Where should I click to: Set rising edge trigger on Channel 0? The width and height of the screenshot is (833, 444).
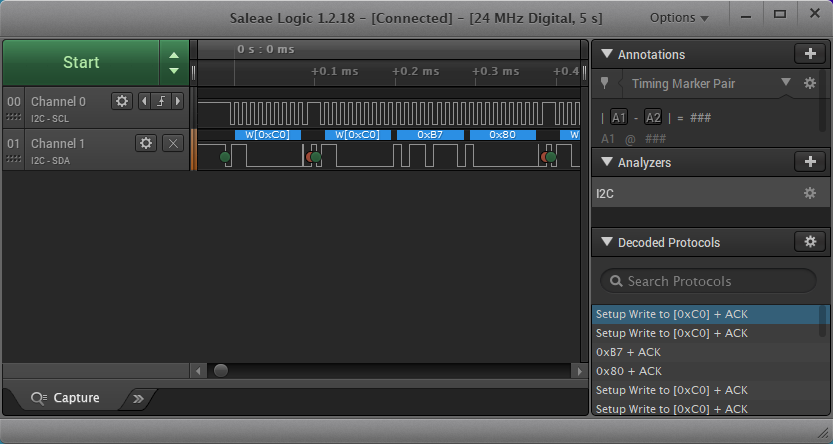(x=160, y=101)
